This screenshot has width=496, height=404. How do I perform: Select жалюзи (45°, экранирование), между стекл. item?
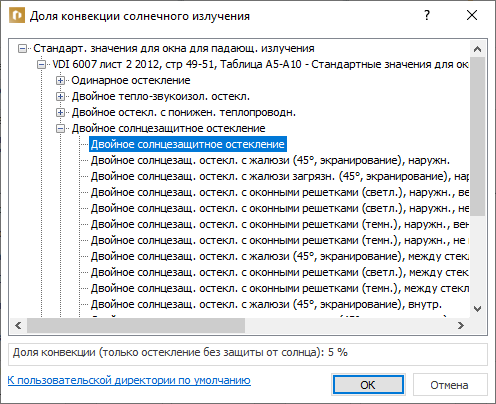tap(280, 256)
